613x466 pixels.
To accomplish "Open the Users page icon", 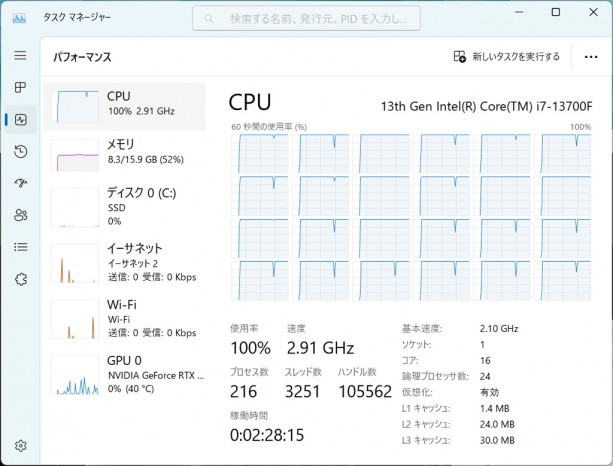I will point(20,215).
